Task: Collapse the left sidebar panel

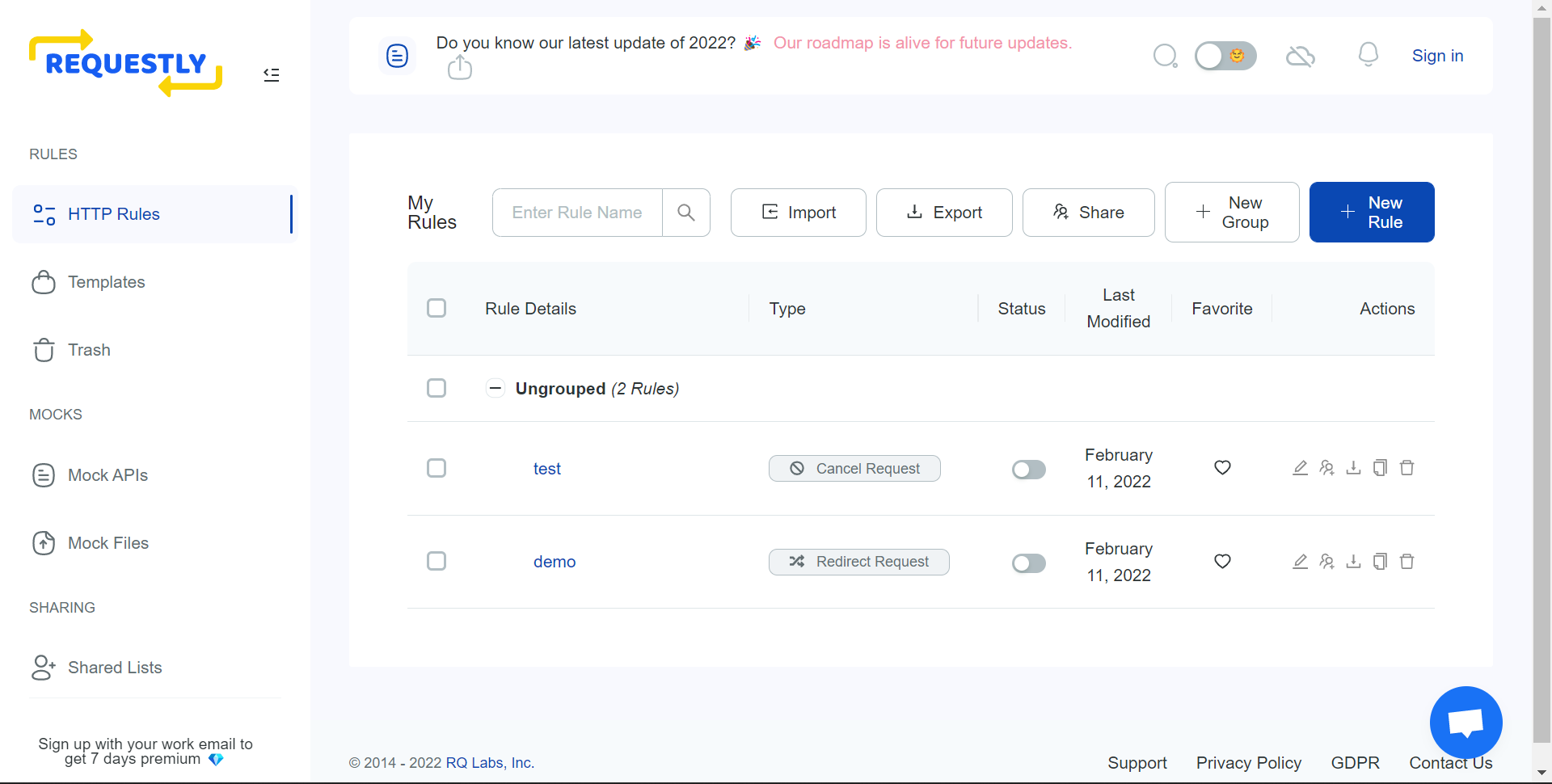Action: (271, 74)
